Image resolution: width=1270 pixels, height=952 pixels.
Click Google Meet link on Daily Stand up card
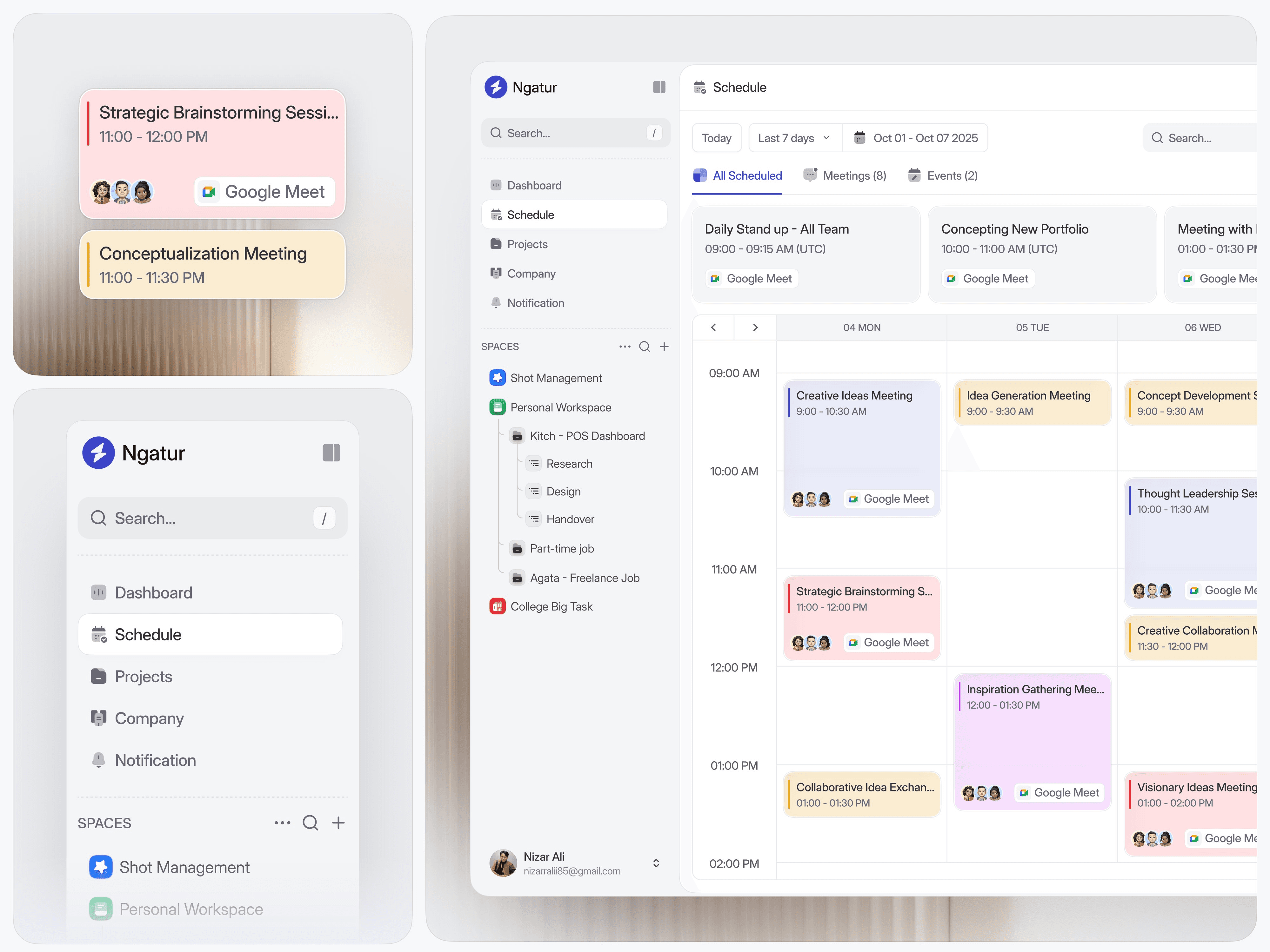click(x=752, y=279)
